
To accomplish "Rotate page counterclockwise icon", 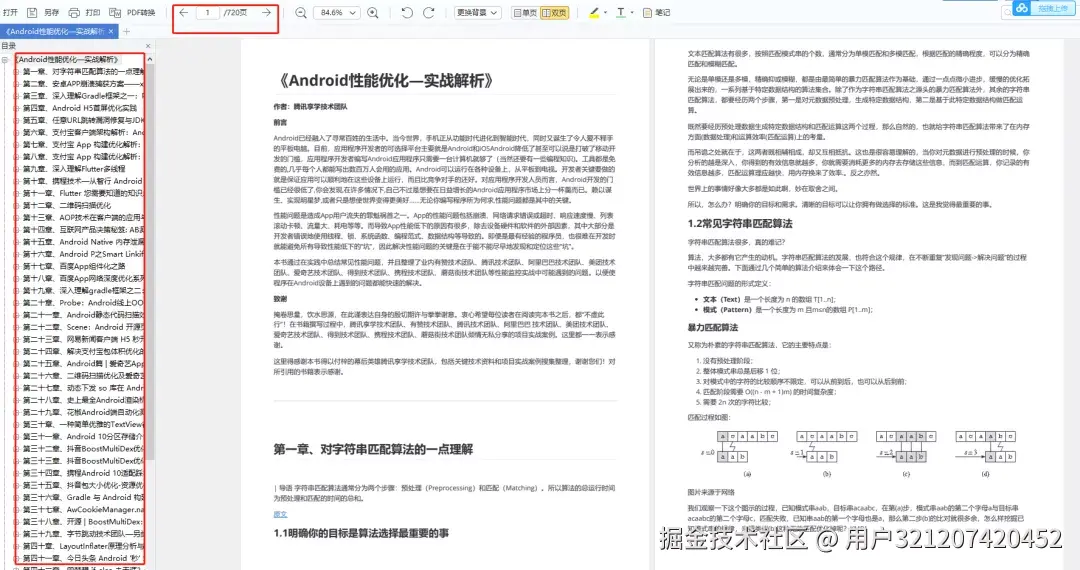I will click(407, 12).
